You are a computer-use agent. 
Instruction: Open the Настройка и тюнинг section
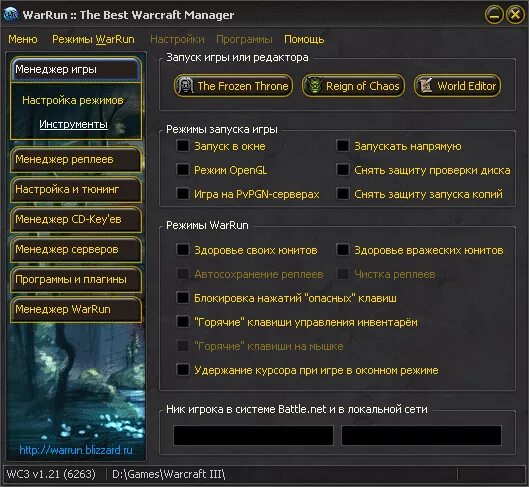76,189
